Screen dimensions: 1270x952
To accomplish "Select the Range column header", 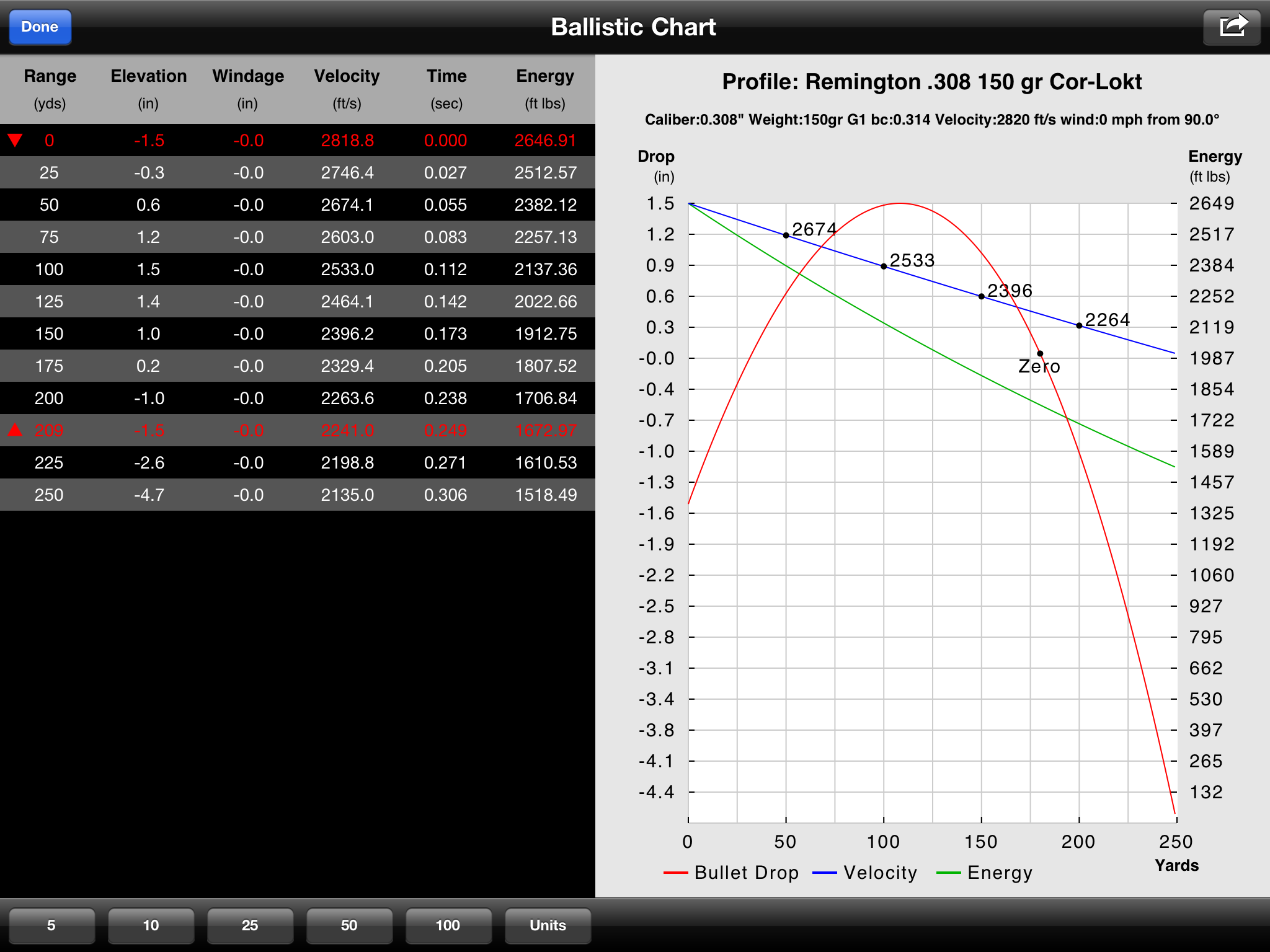I will click(x=50, y=89).
